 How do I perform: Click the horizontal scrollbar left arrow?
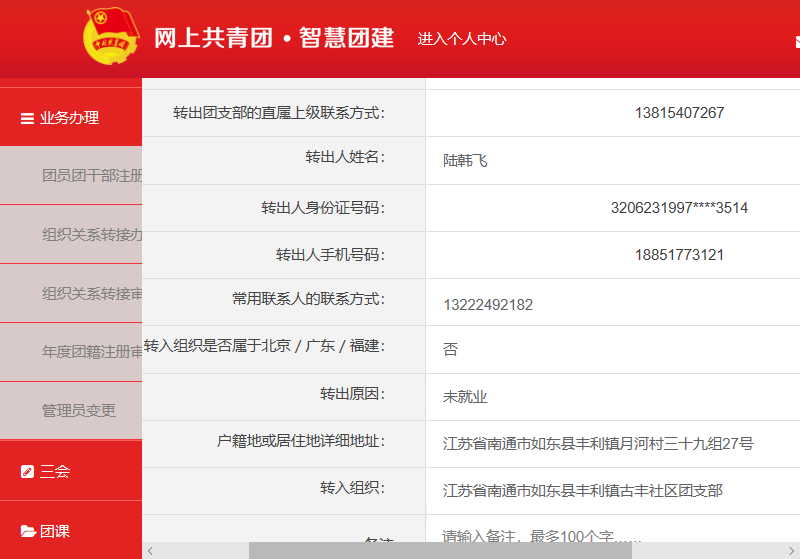coord(151,551)
